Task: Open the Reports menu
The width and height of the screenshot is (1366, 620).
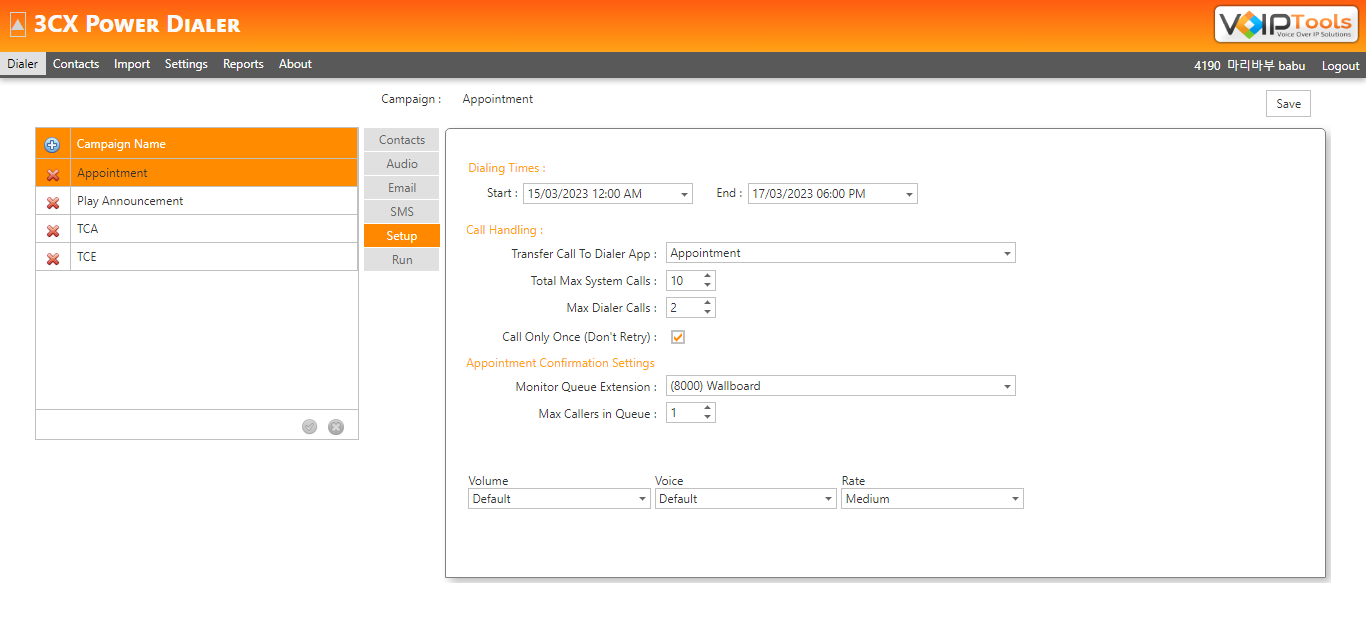Action: click(x=243, y=63)
